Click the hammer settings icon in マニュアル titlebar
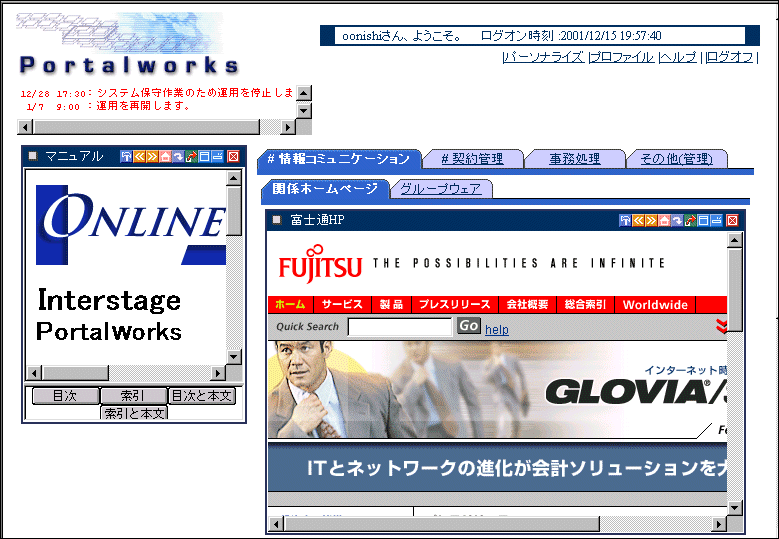 click(x=126, y=157)
